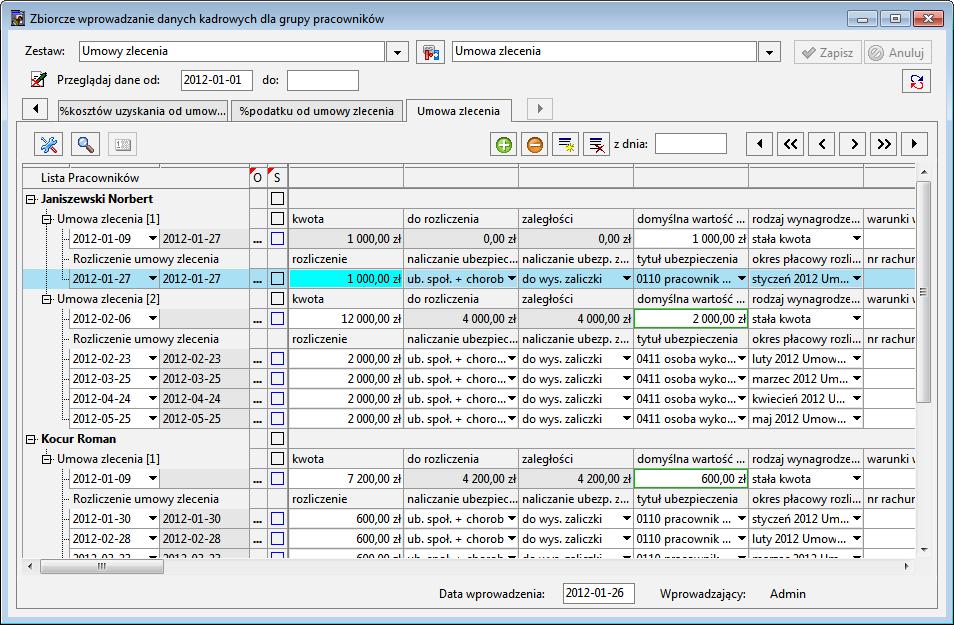Click the greyed card icon in the toolbar
Viewport: 954px width, 625px height.
click(x=123, y=145)
